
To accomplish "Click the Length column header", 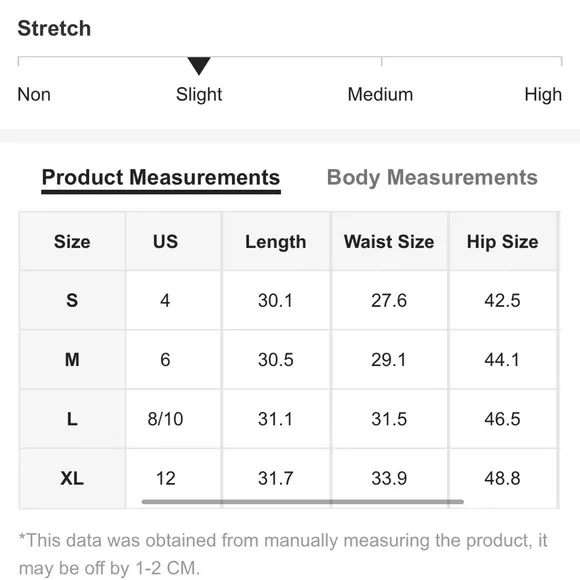I will 276,242.
